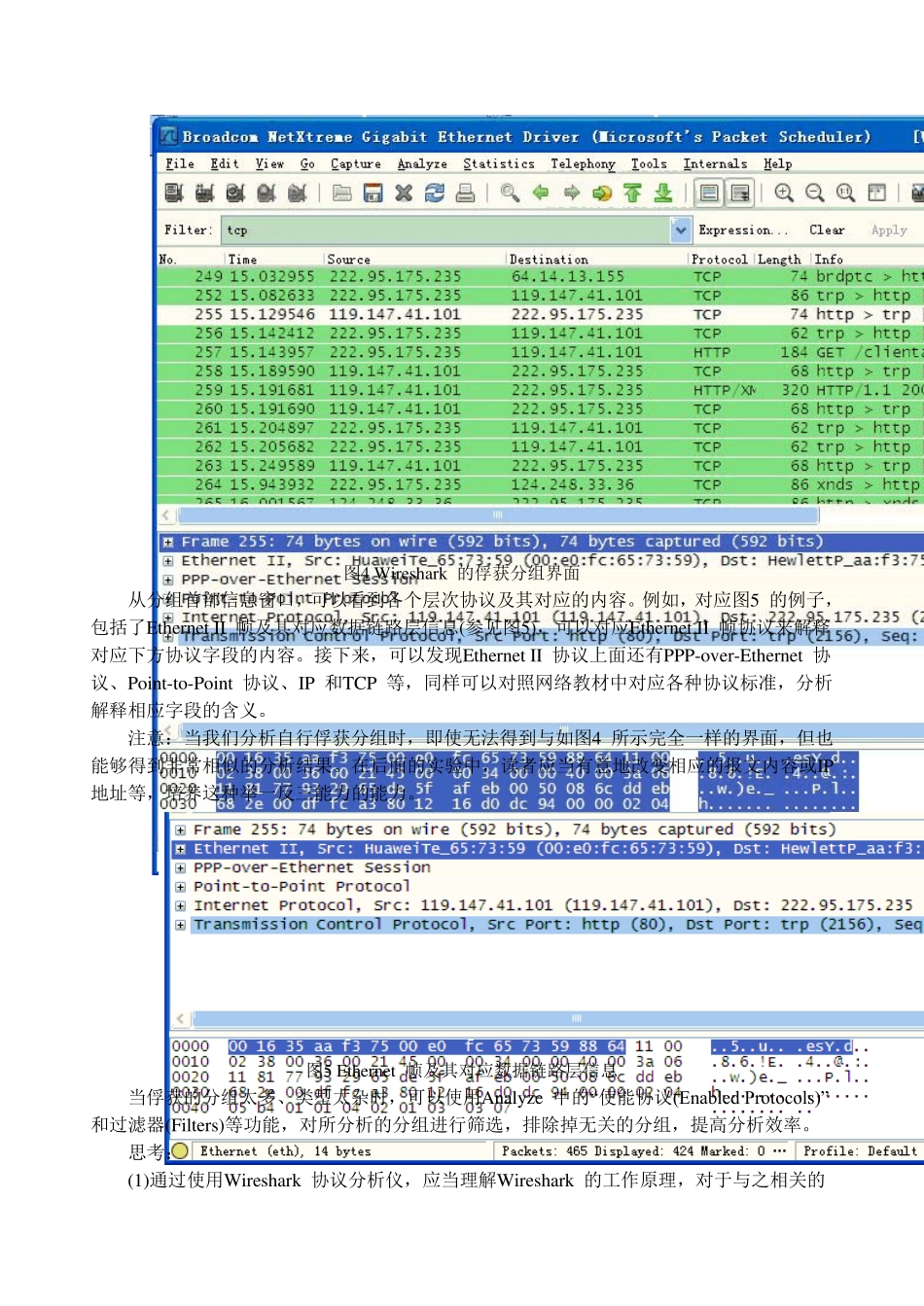Open the capture interfaces list icon
This screenshot has width=924, height=1306.
[174, 193]
